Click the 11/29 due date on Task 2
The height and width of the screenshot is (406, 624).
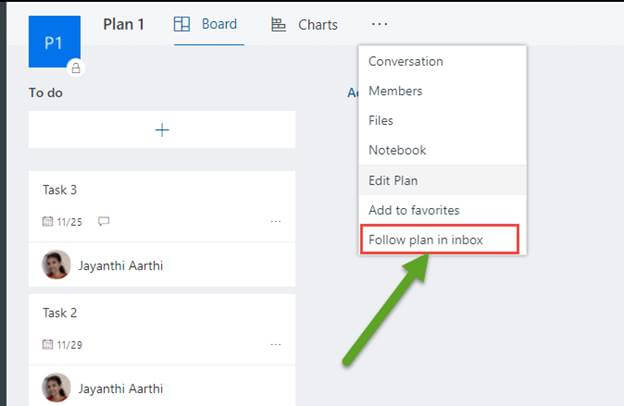click(70, 345)
